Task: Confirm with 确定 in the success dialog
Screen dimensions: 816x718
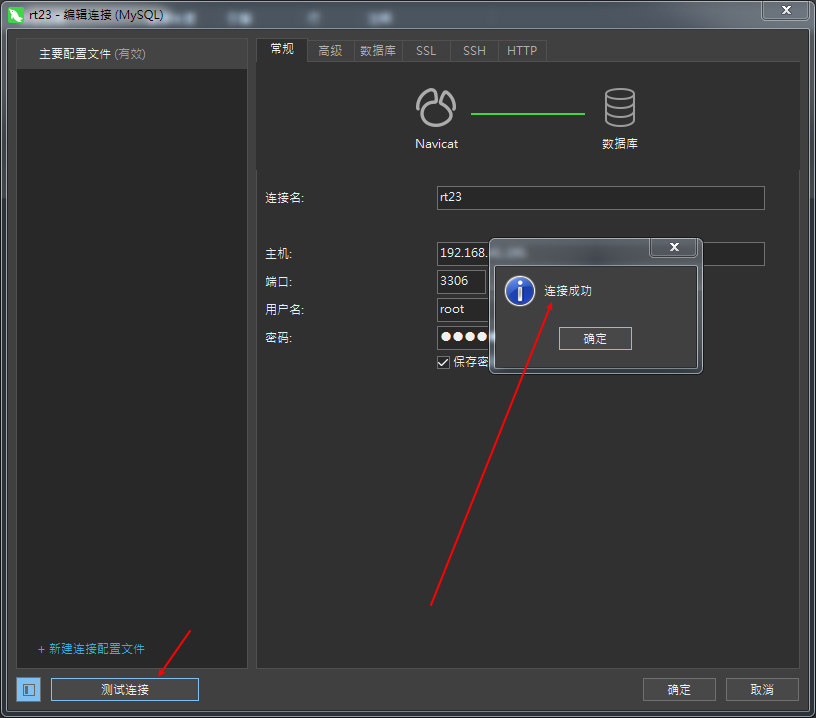Action: coord(595,339)
